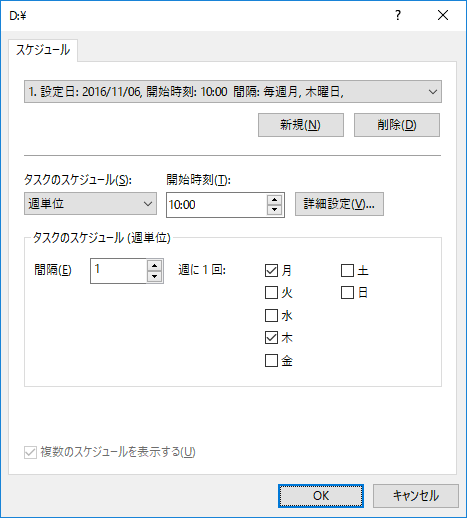467x518 pixels.
Task: Click the 削除(D) button
Action: click(397, 125)
